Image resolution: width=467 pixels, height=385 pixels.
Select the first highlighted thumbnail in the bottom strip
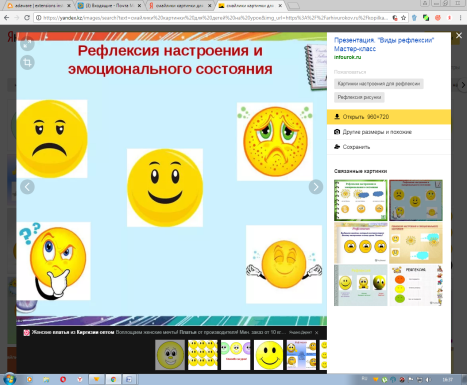[170, 355]
